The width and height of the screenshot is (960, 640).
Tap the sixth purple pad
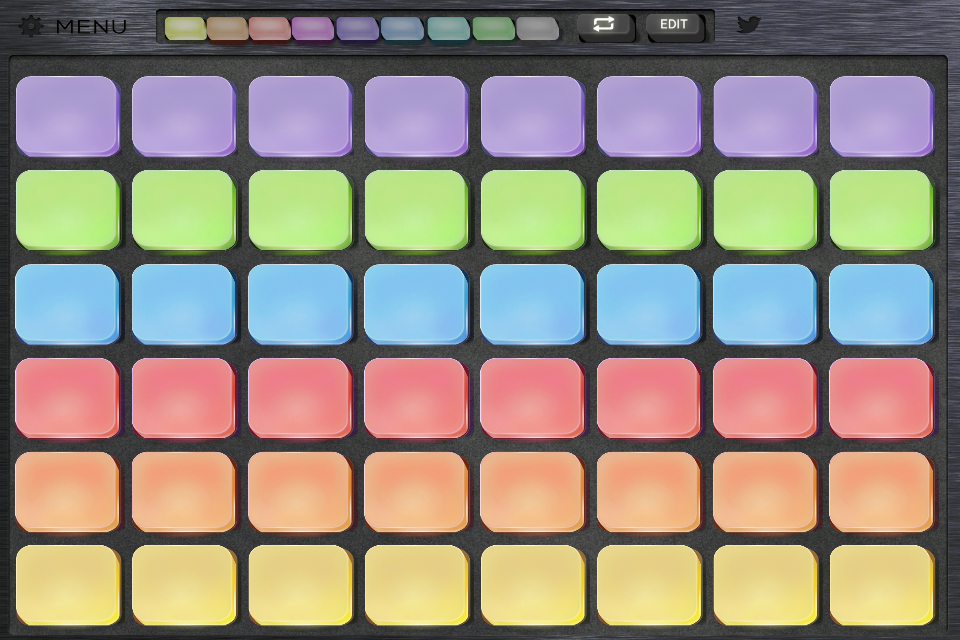click(x=649, y=116)
